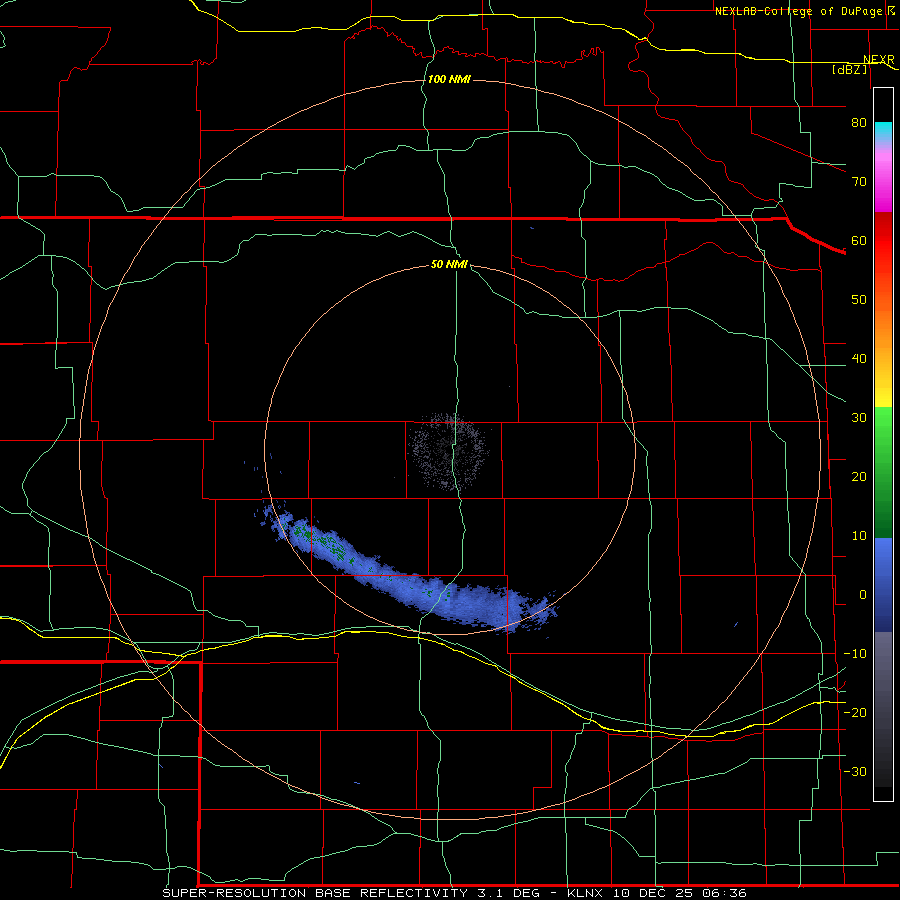Image resolution: width=900 pixels, height=900 pixels.
Task: Pick the blue segment of the color bar
Action: [x=883, y=584]
